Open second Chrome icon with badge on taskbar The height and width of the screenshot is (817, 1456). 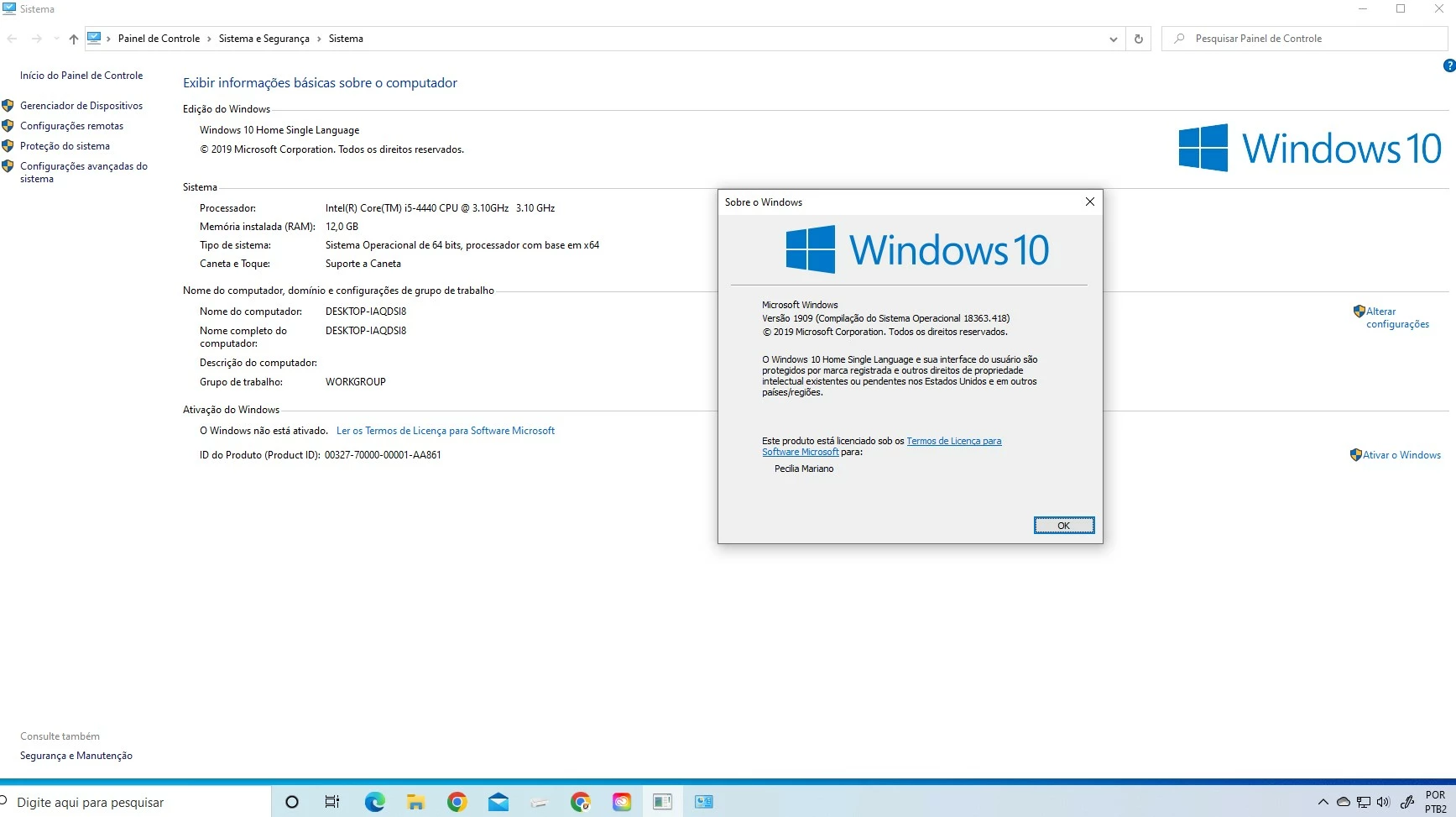pos(580,802)
